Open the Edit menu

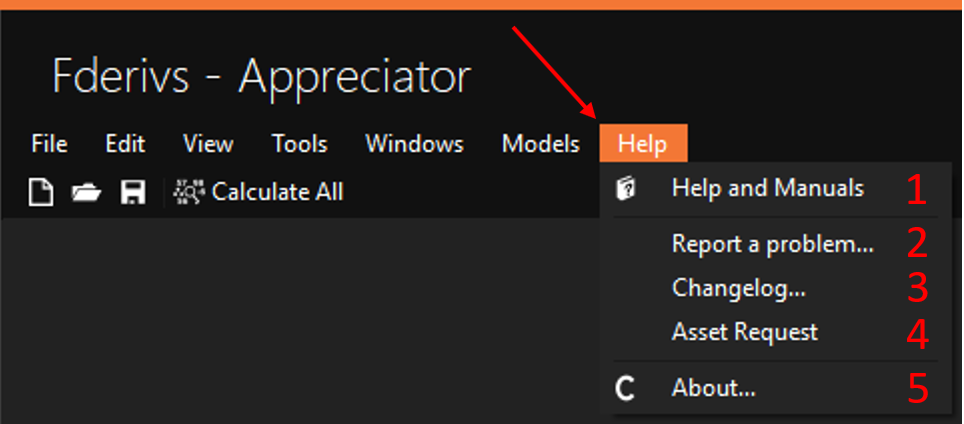click(125, 144)
